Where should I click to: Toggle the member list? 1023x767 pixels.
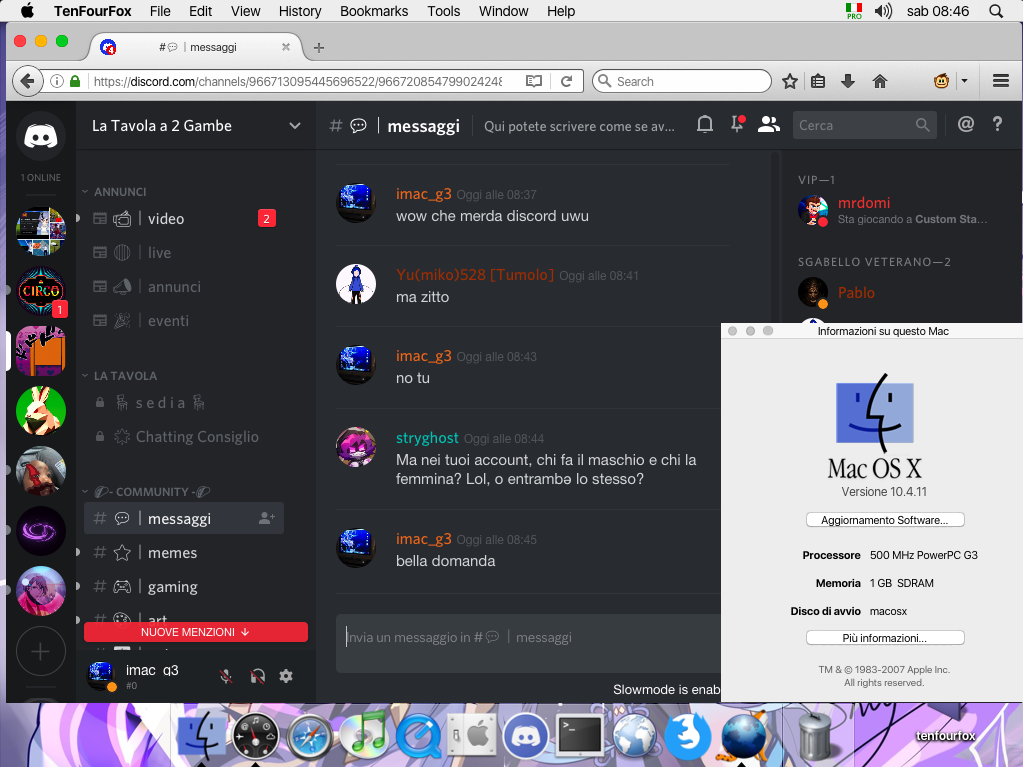click(x=769, y=125)
